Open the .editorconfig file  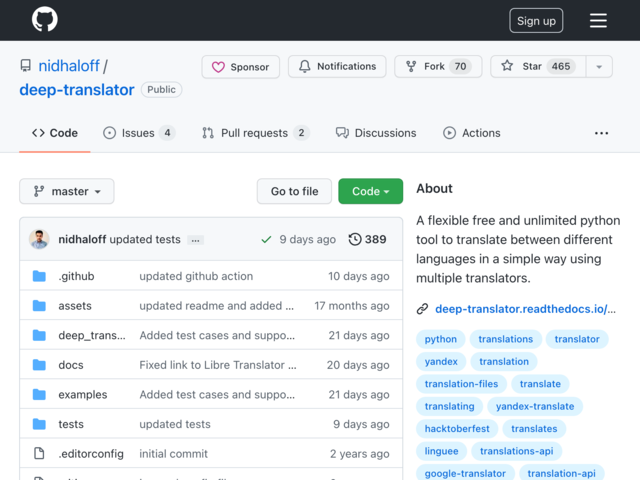(x=91, y=454)
